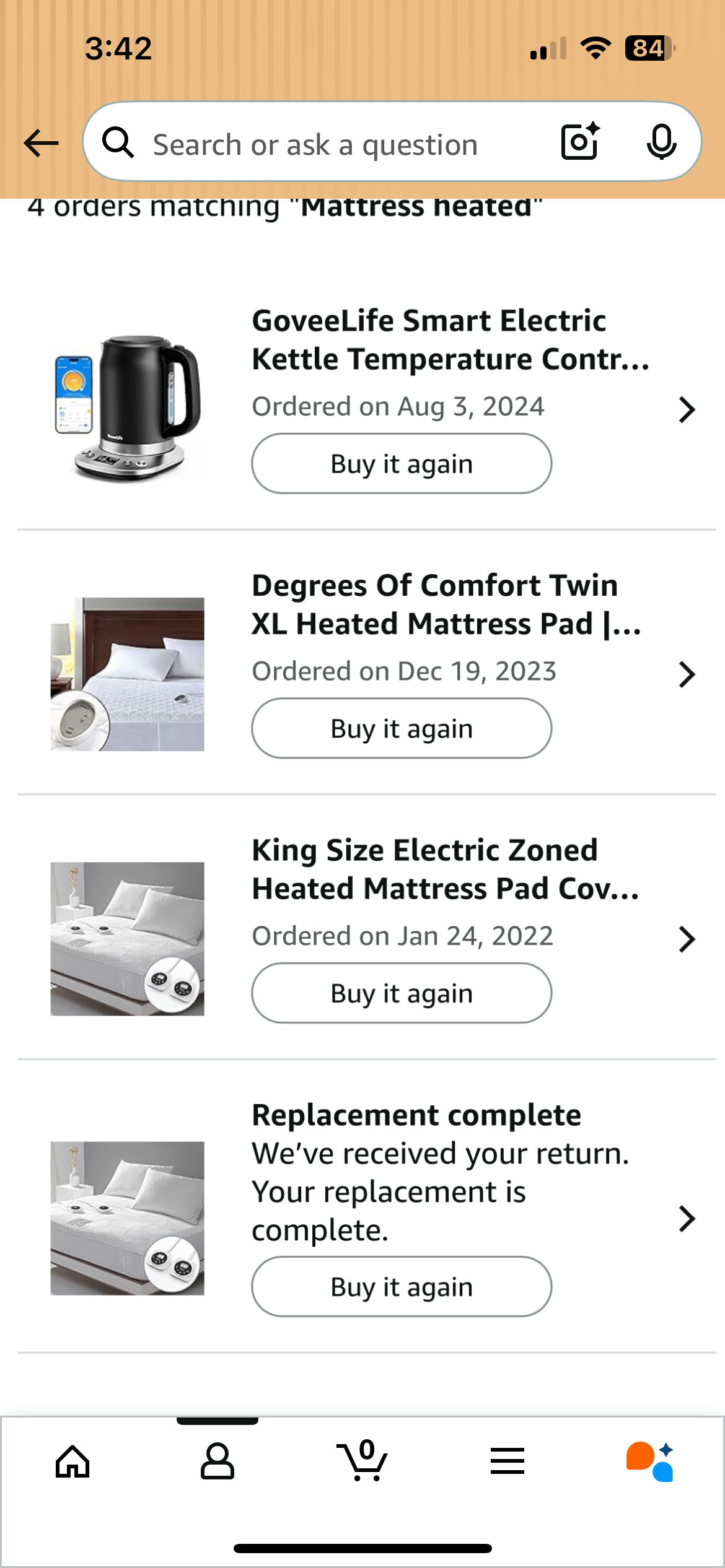Buy King Size Electric Zoned pad again
Screen dimensions: 725x1568
(402, 993)
